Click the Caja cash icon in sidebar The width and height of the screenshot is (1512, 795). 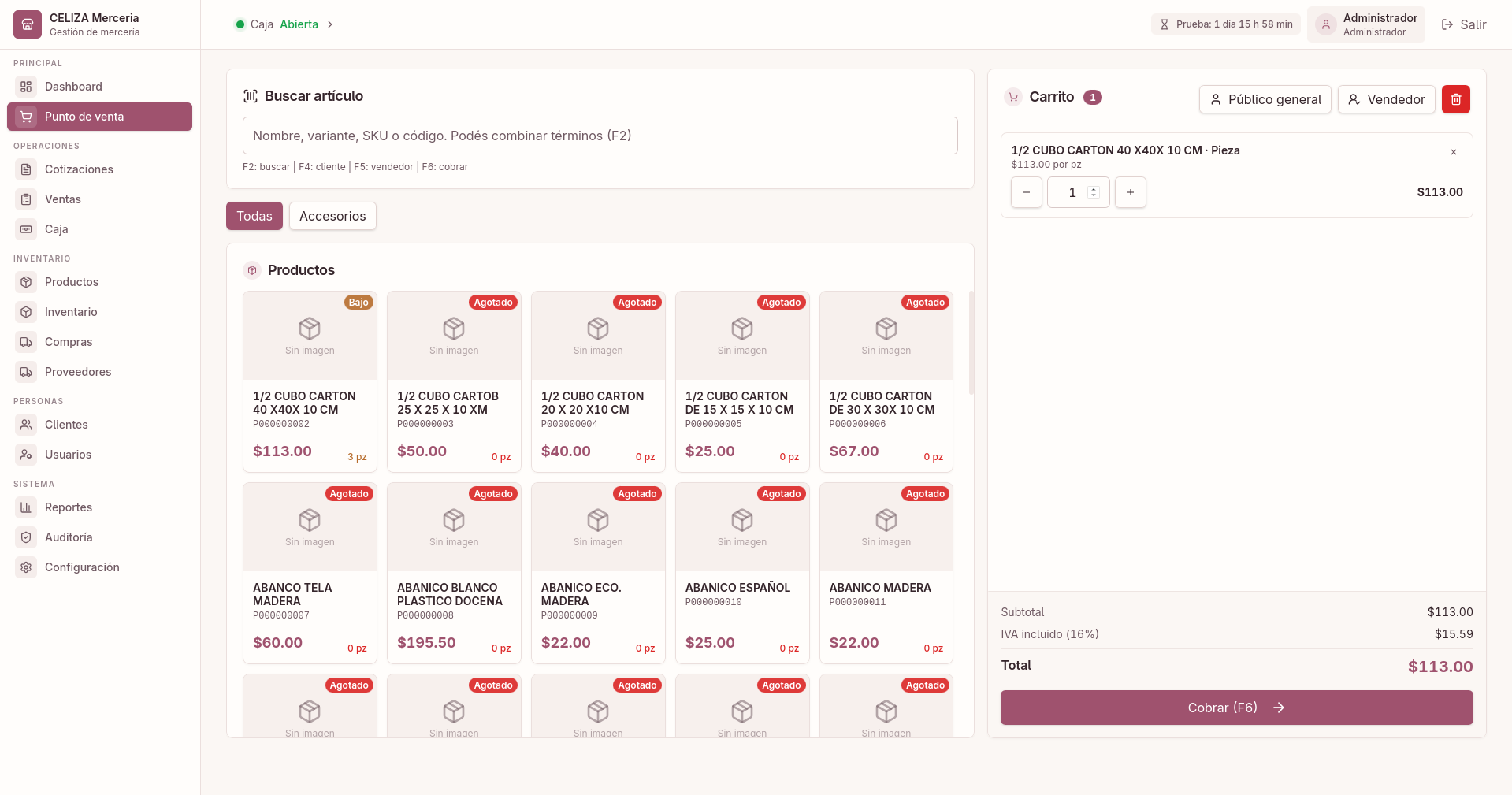26,229
